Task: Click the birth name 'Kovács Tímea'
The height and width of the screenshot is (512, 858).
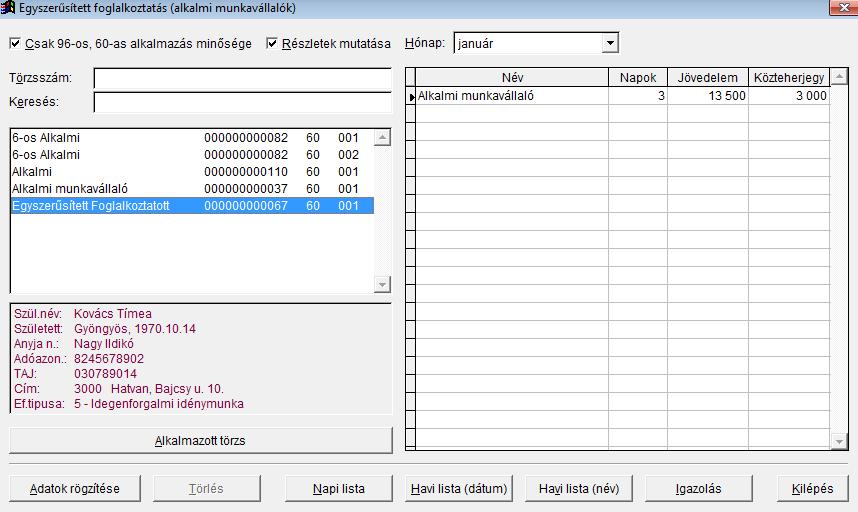Action: point(113,314)
